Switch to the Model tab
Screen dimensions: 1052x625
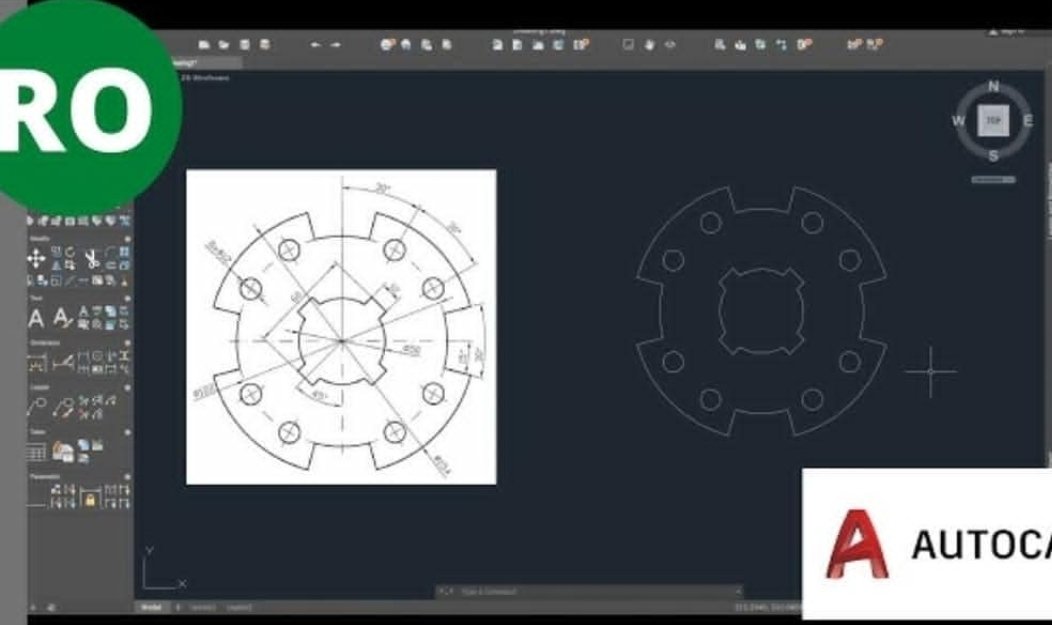click(x=152, y=607)
